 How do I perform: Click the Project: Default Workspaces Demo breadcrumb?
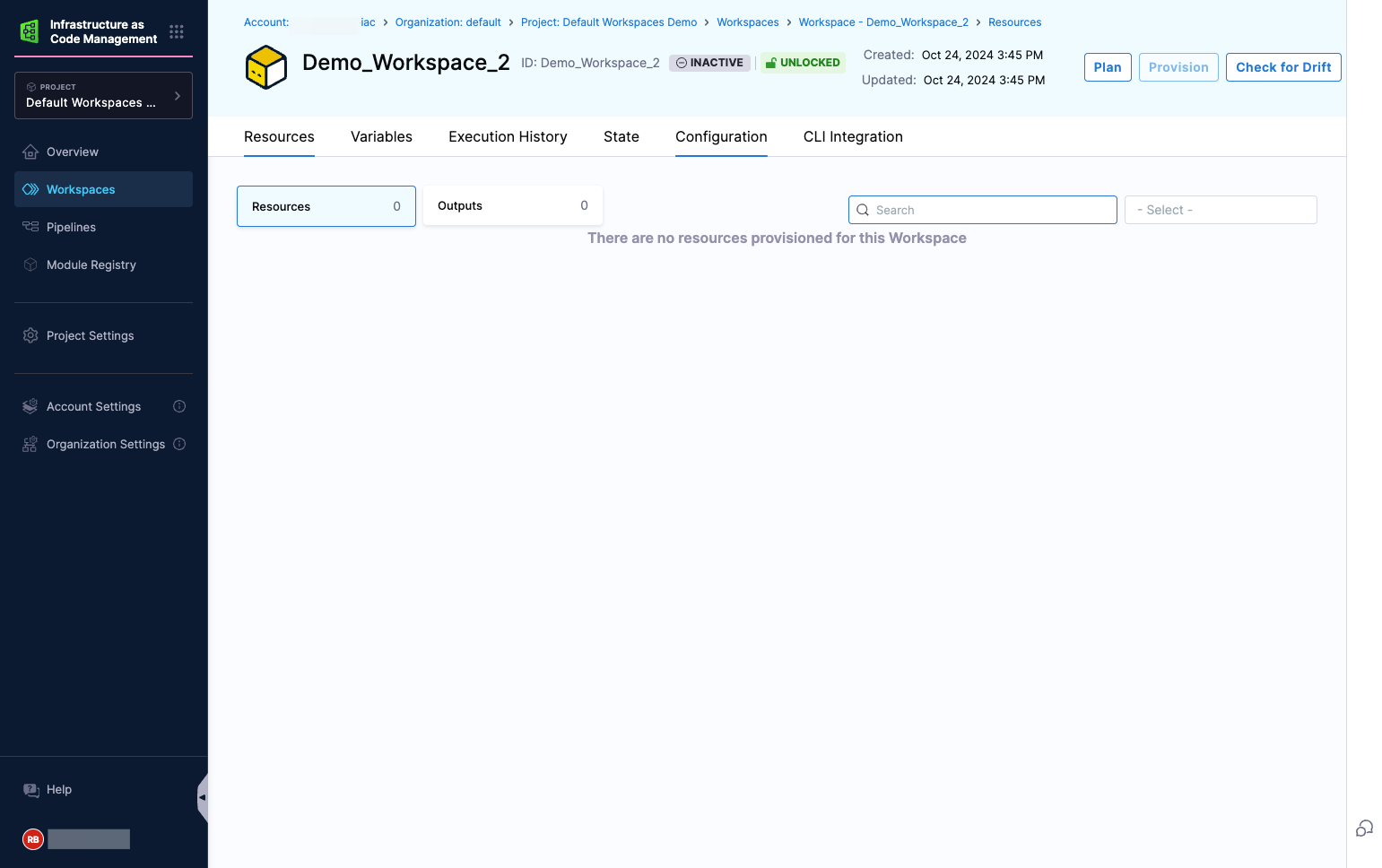point(609,22)
